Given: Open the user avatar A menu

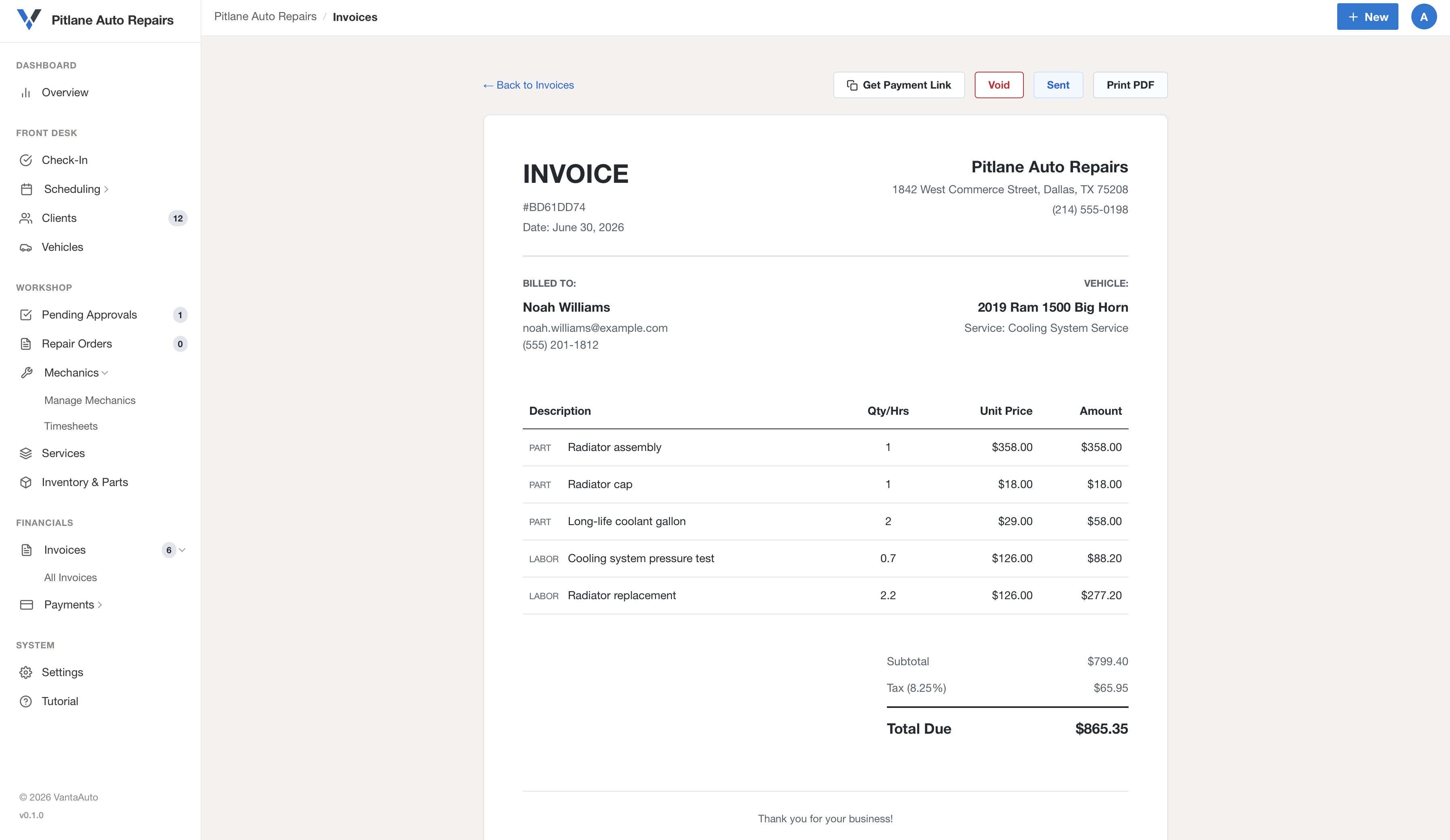Looking at the screenshot, I should click(x=1423, y=17).
